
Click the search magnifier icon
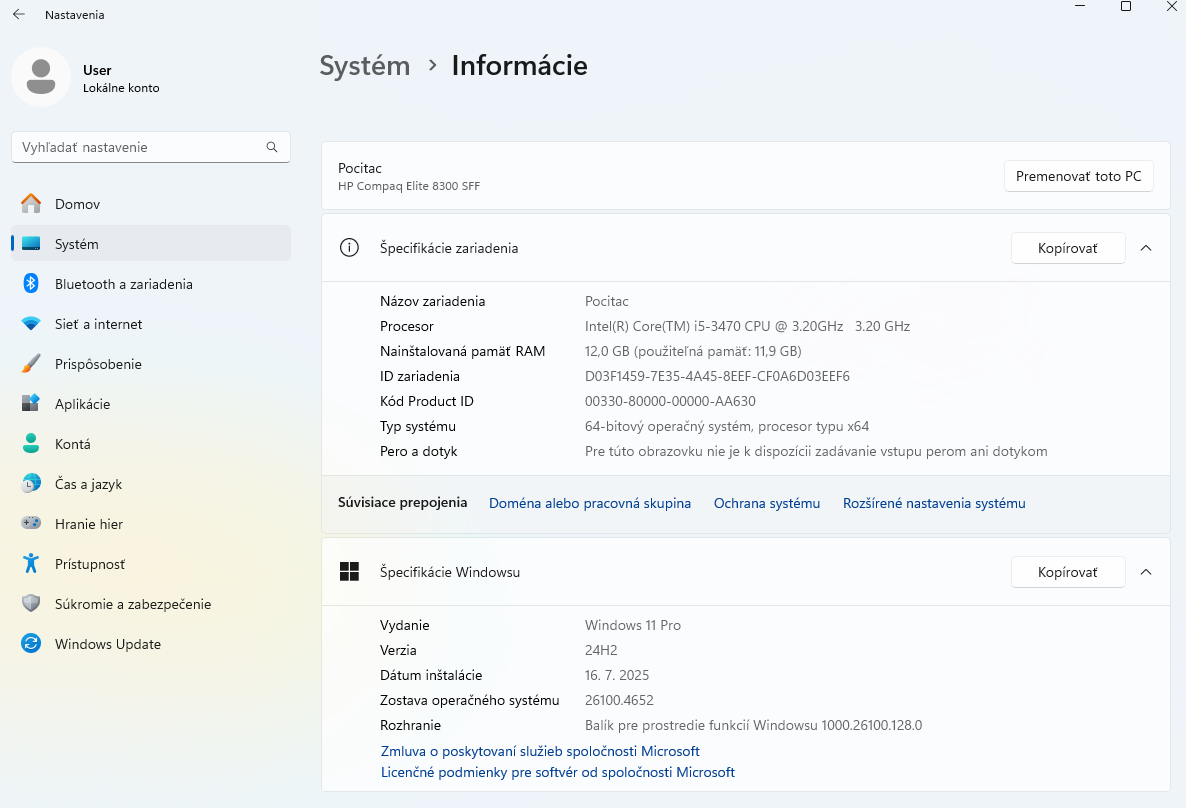(x=272, y=147)
